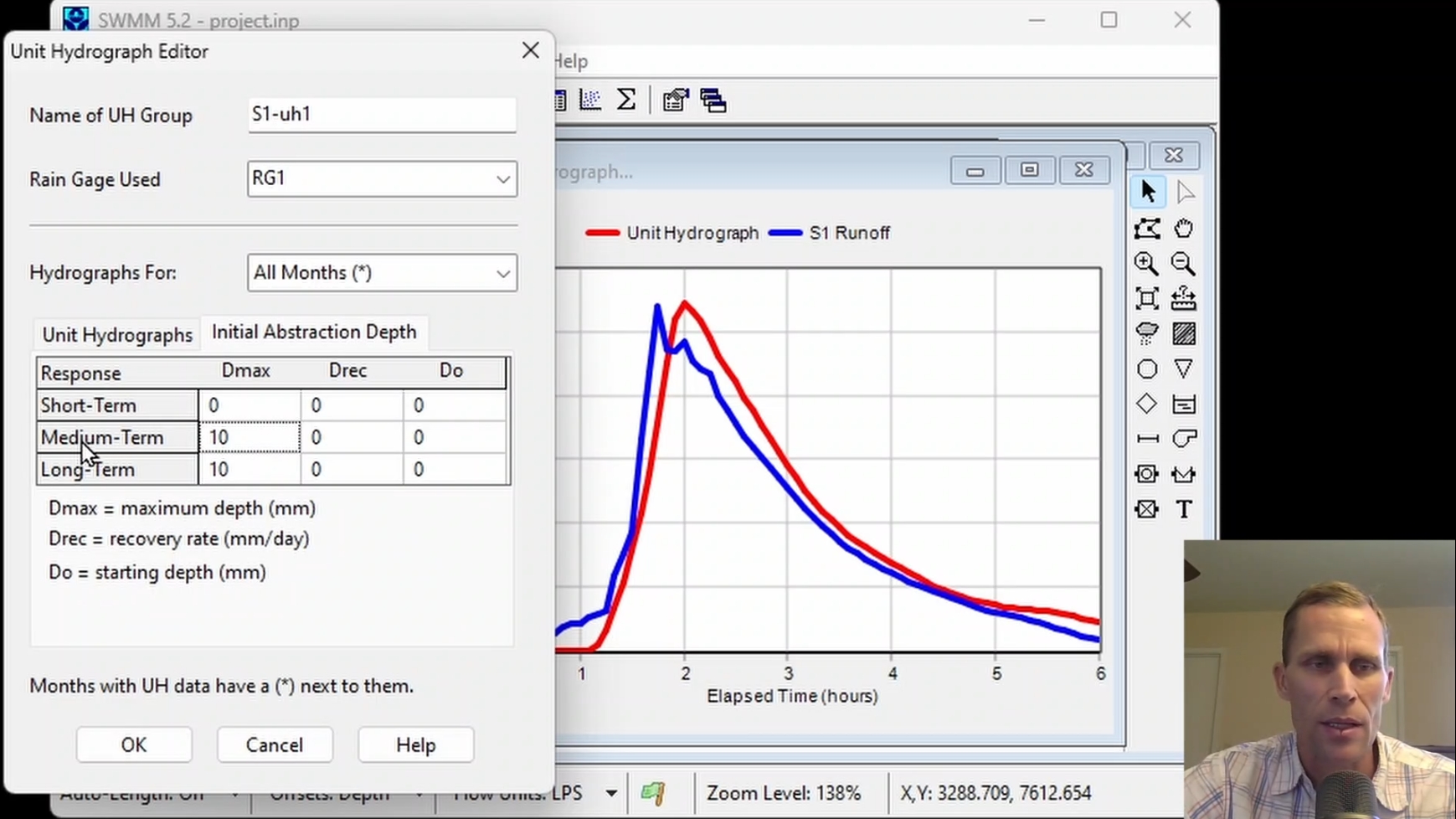Image resolution: width=1456 pixels, height=819 pixels.
Task: Select the Short-Term Drec cell
Action: pos(352,405)
